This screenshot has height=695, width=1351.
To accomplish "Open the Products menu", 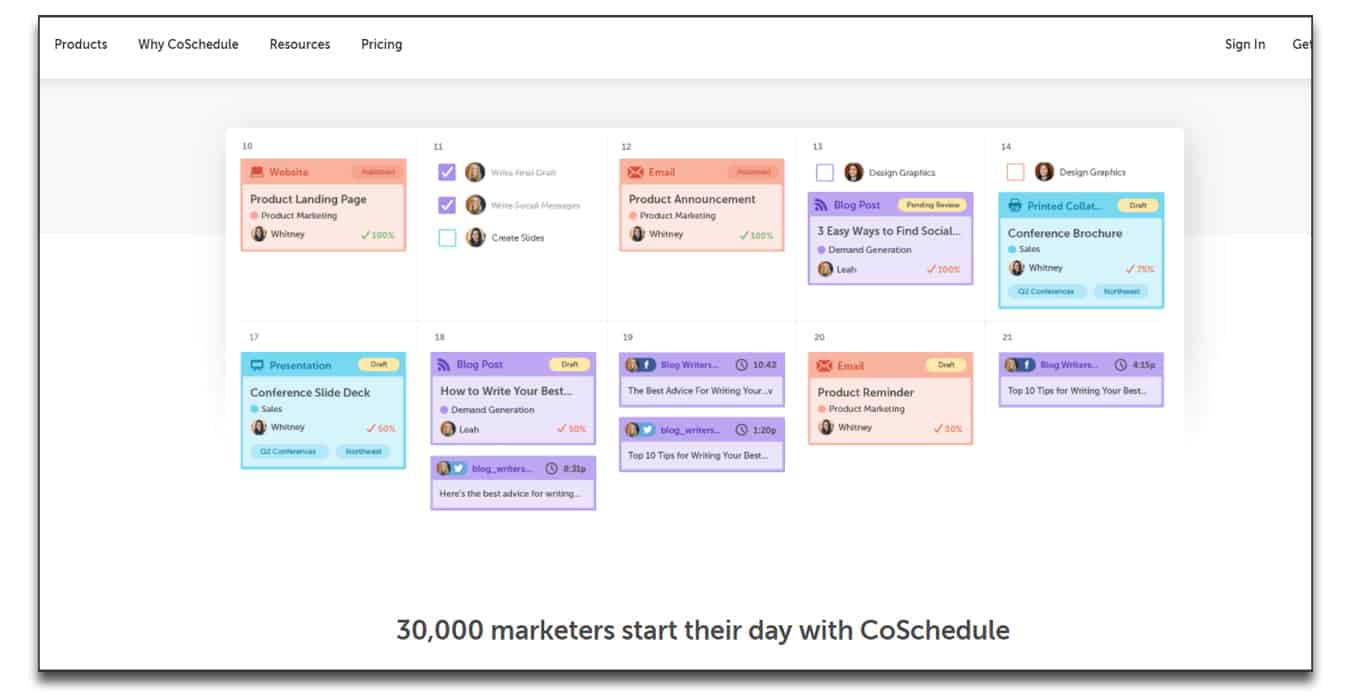I will [x=81, y=44].
